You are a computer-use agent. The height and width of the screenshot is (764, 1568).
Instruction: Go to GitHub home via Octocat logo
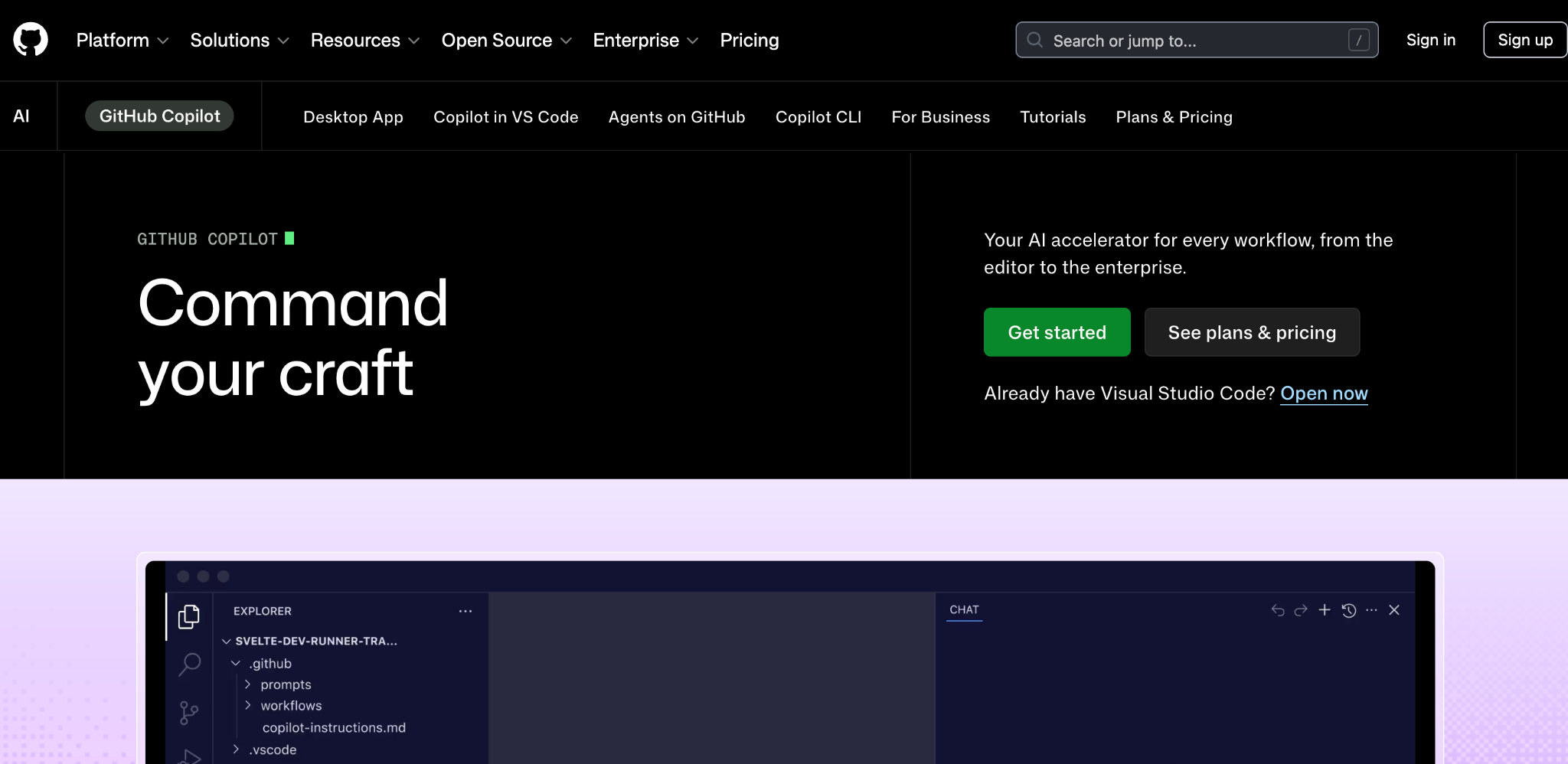point(31,40)
